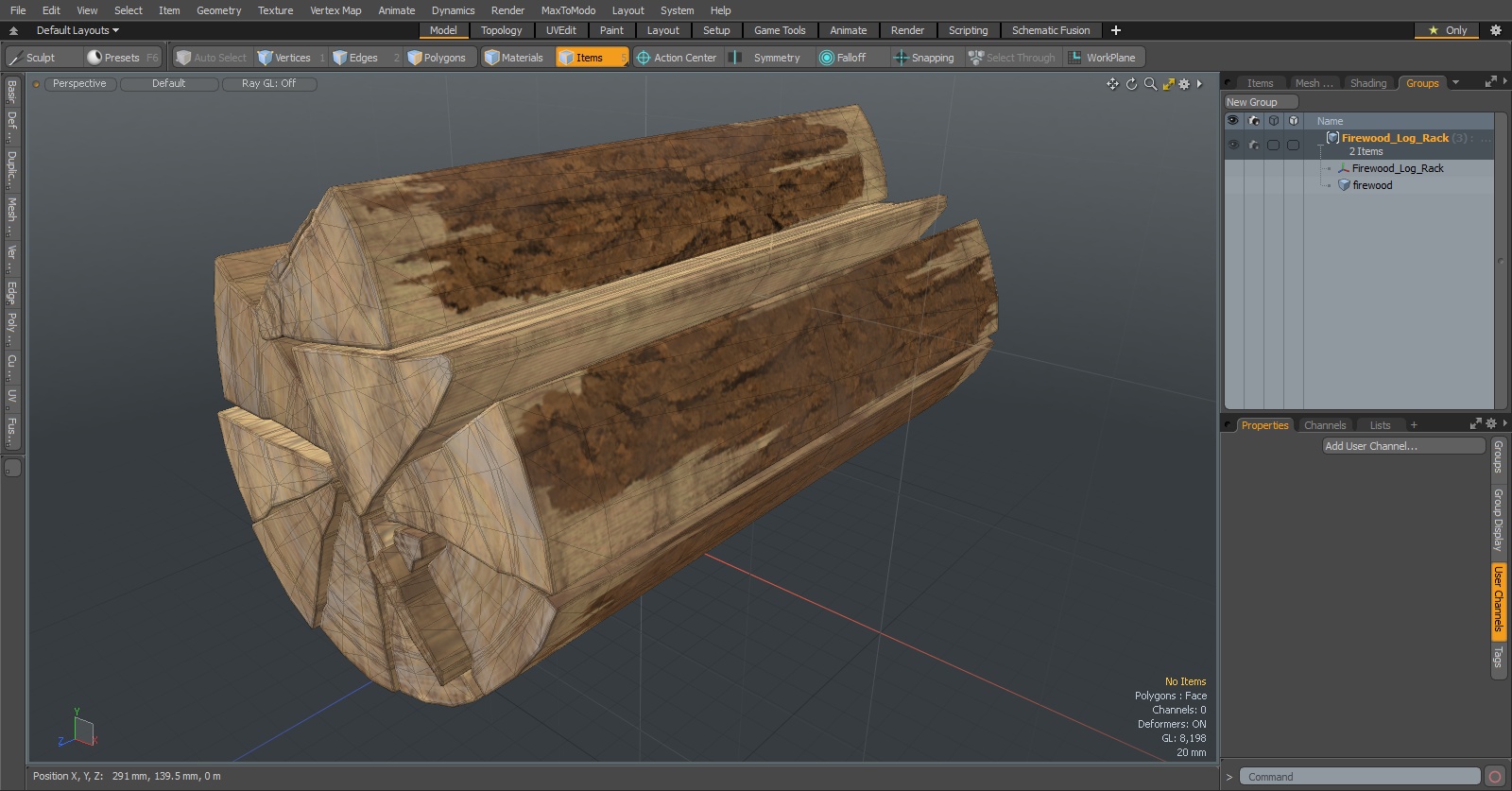The image size is (1512, 791).
Task: Open the Texture menu
Action: pos(275,10)
